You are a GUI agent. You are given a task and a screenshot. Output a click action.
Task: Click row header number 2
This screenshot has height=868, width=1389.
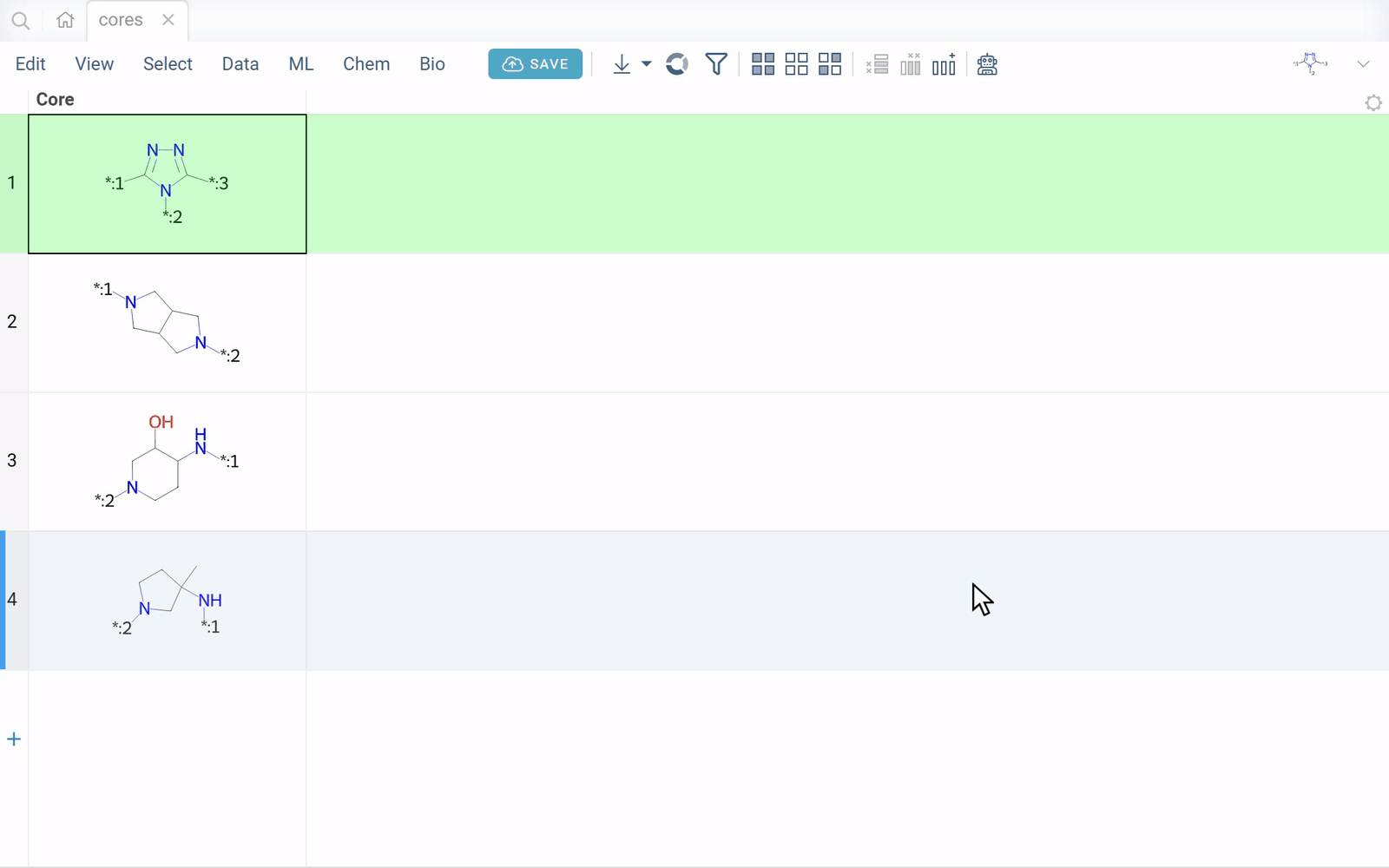[14, 323]
